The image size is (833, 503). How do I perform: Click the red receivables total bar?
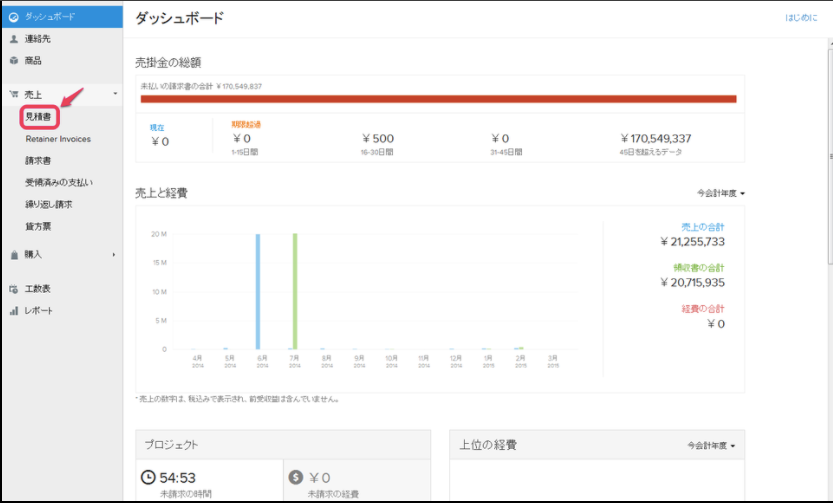(x=438, y=99)
